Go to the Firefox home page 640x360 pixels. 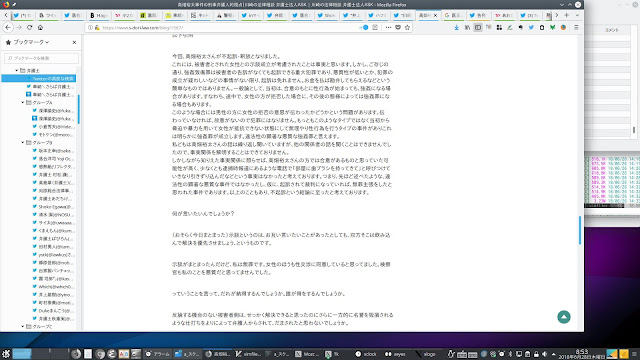click(x=40, y=27)
